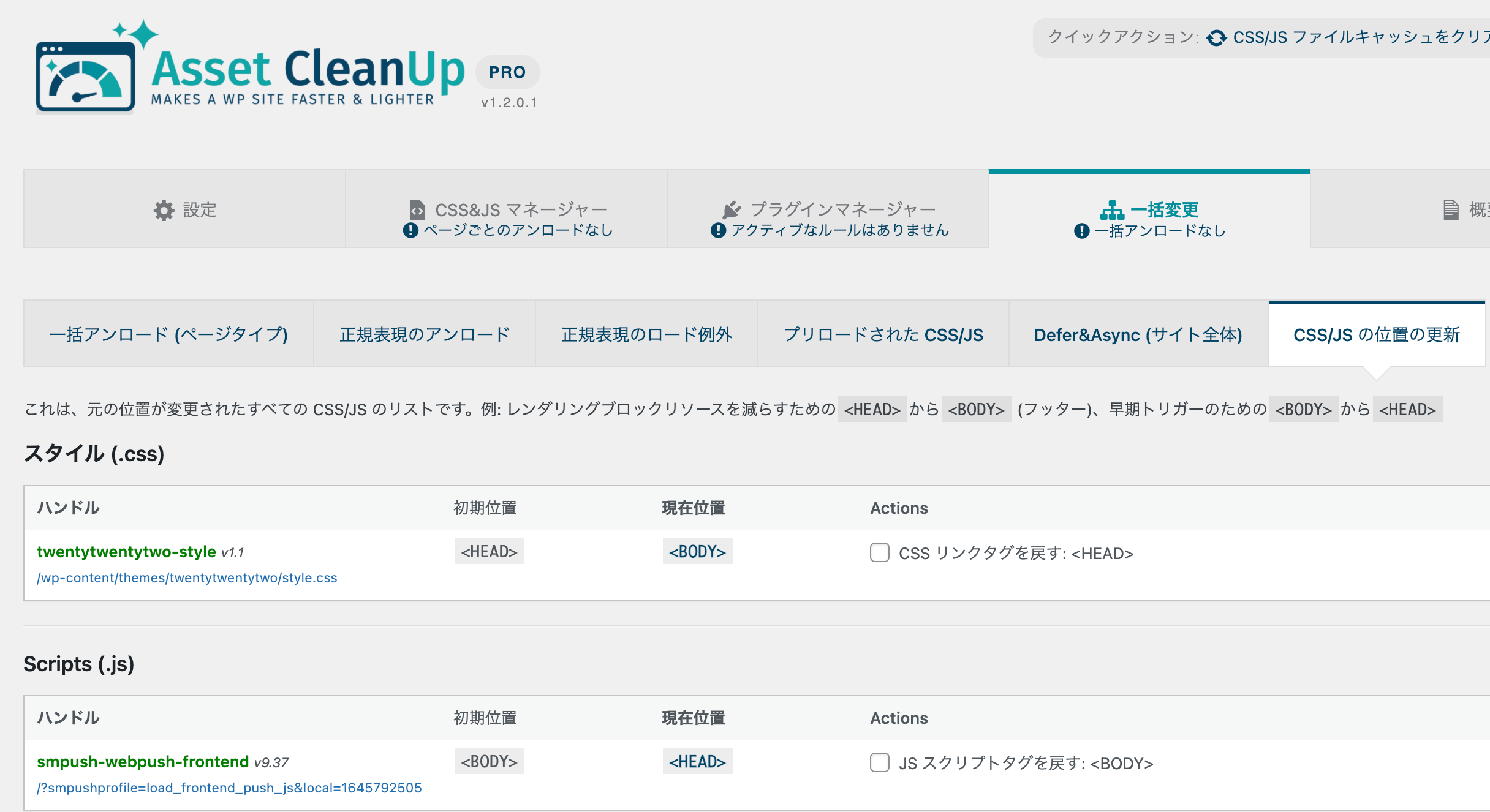Switch to 正規表現のロード例外 sub-tab

coord(647,334)
